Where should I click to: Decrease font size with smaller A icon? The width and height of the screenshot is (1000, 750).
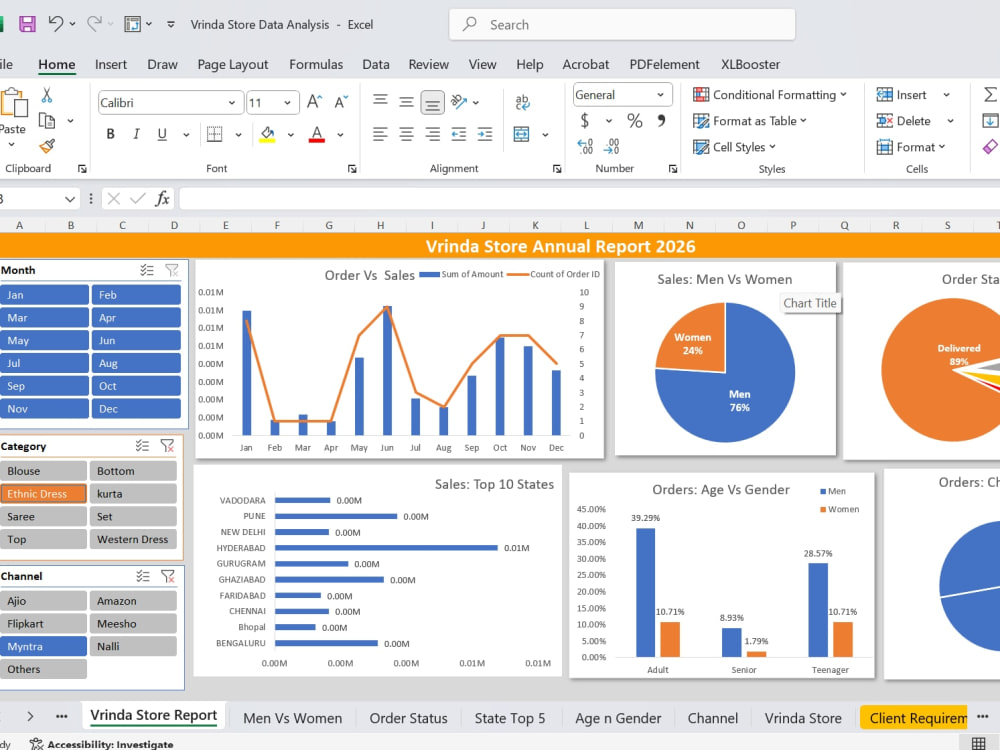pyautogui.click(x=341, y=102)
